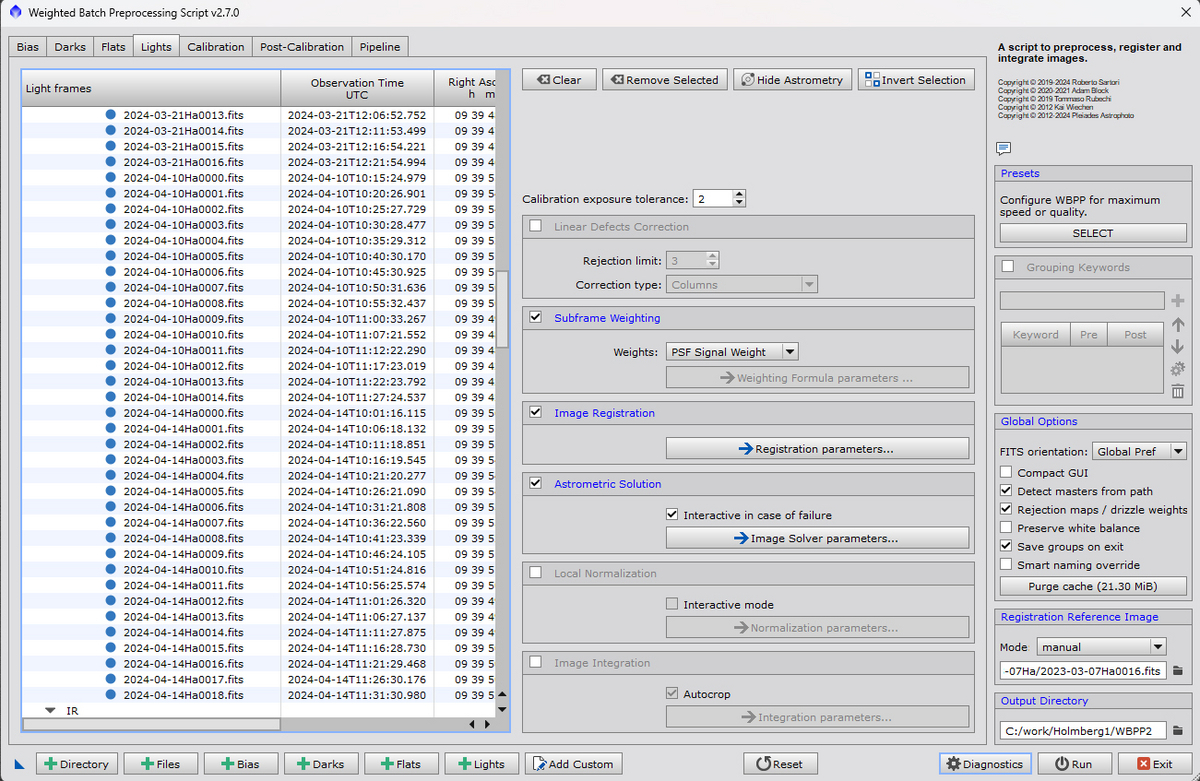Enable Preserve white balance
This screenshot has width=1200, height=781.
(x=1007, y=528)
